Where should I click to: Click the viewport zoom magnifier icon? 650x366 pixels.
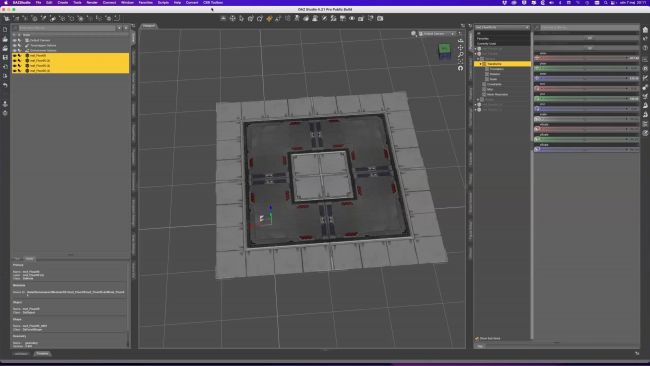pos(460,54)
